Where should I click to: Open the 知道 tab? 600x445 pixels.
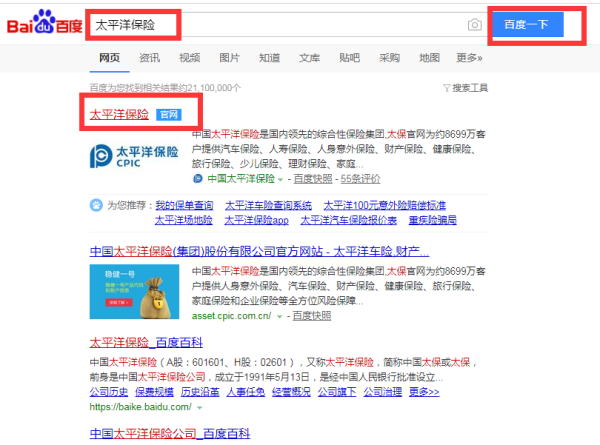(x=269, y=58)
